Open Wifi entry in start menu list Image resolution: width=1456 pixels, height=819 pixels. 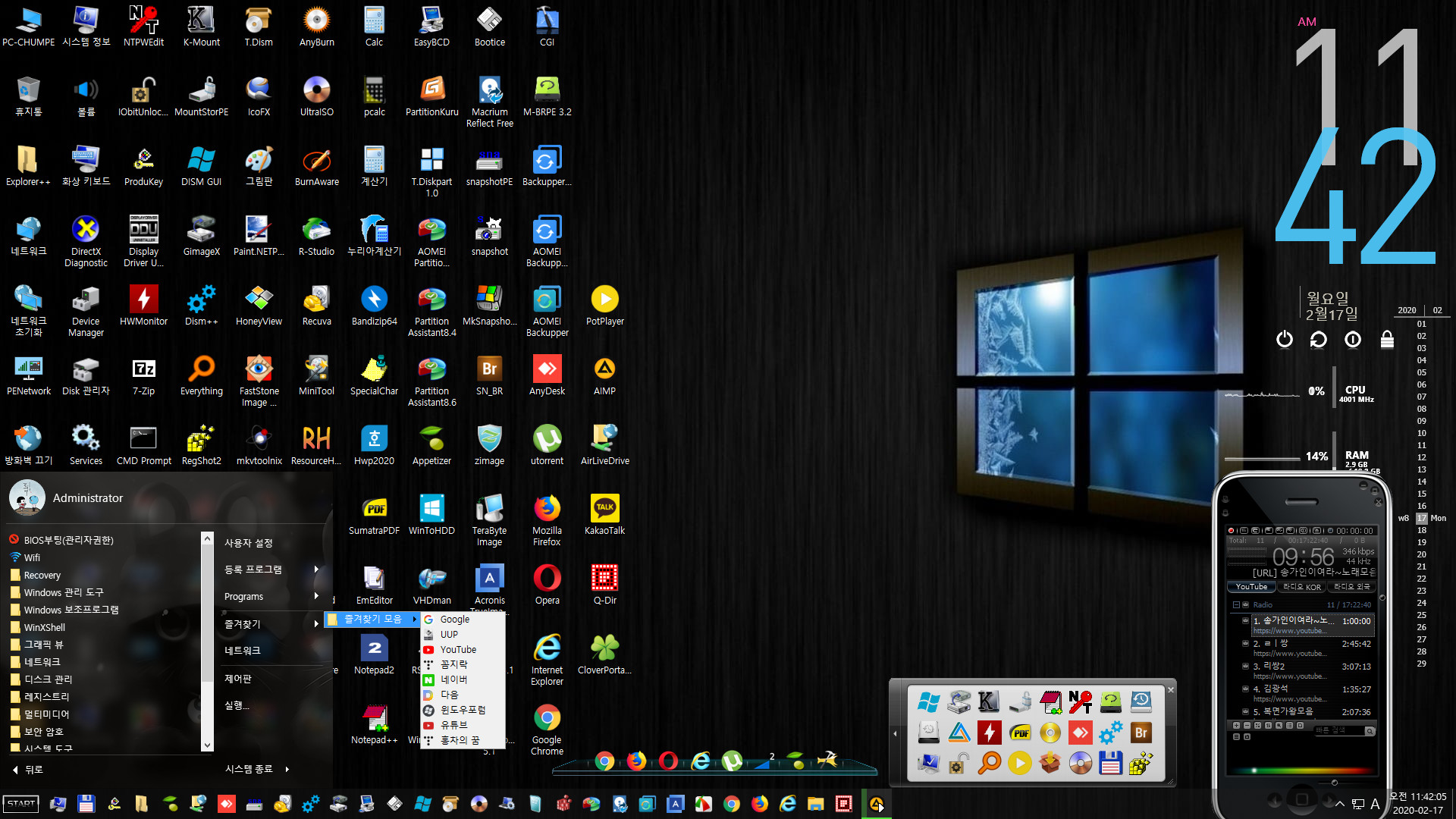(104, 557)
